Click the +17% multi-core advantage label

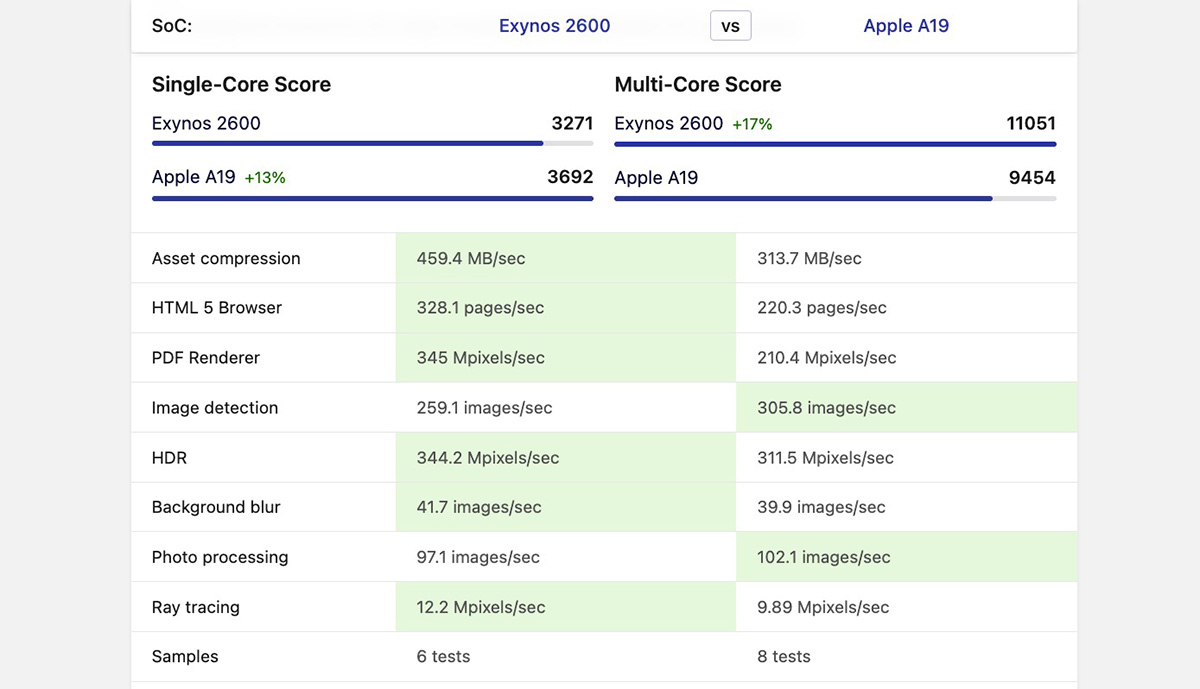pyautogui.click(x=752, y=125)
